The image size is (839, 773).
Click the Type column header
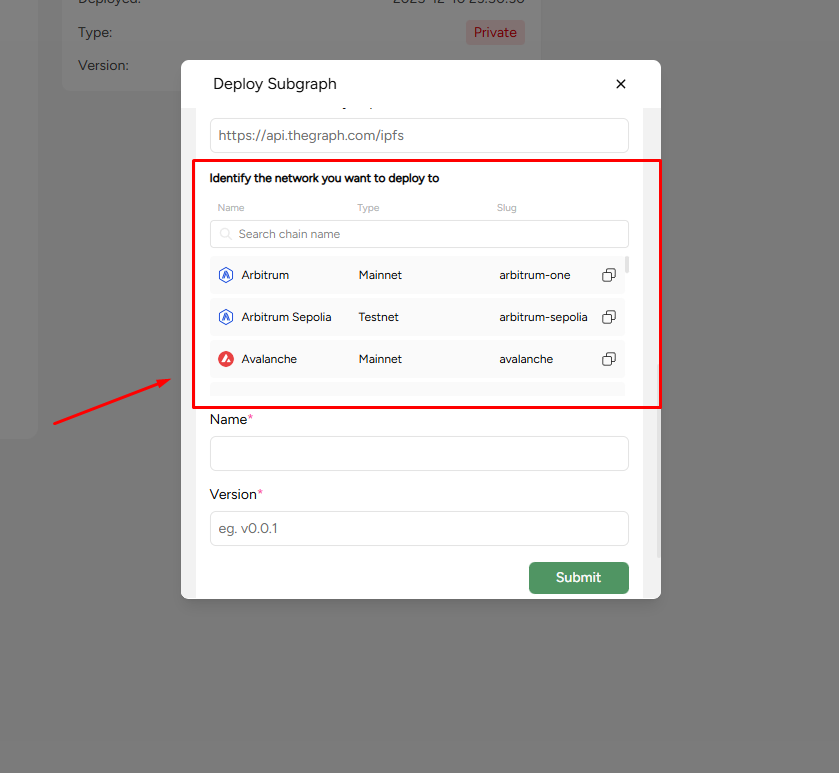pos(368,208)
